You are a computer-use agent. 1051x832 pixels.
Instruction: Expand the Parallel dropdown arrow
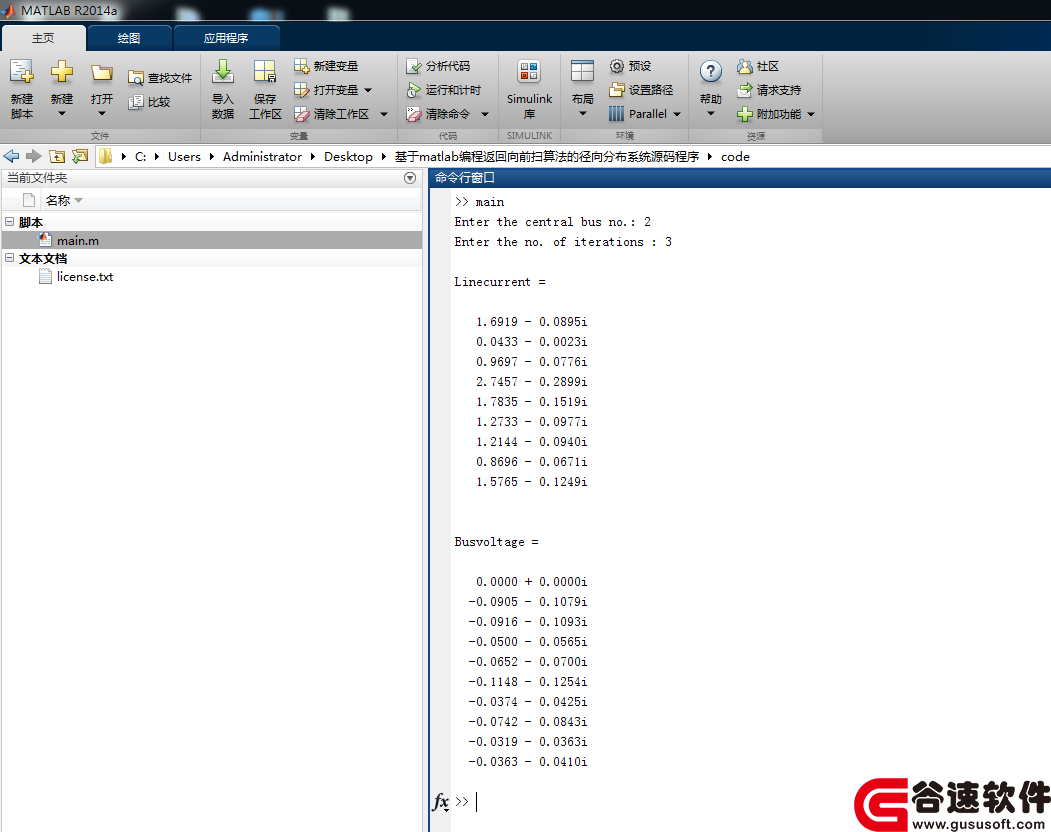click(x=677, y=114)
